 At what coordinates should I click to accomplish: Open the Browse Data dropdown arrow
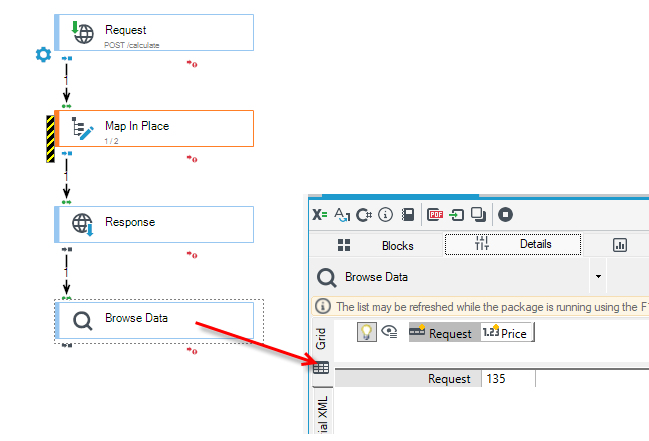point(598,276)
